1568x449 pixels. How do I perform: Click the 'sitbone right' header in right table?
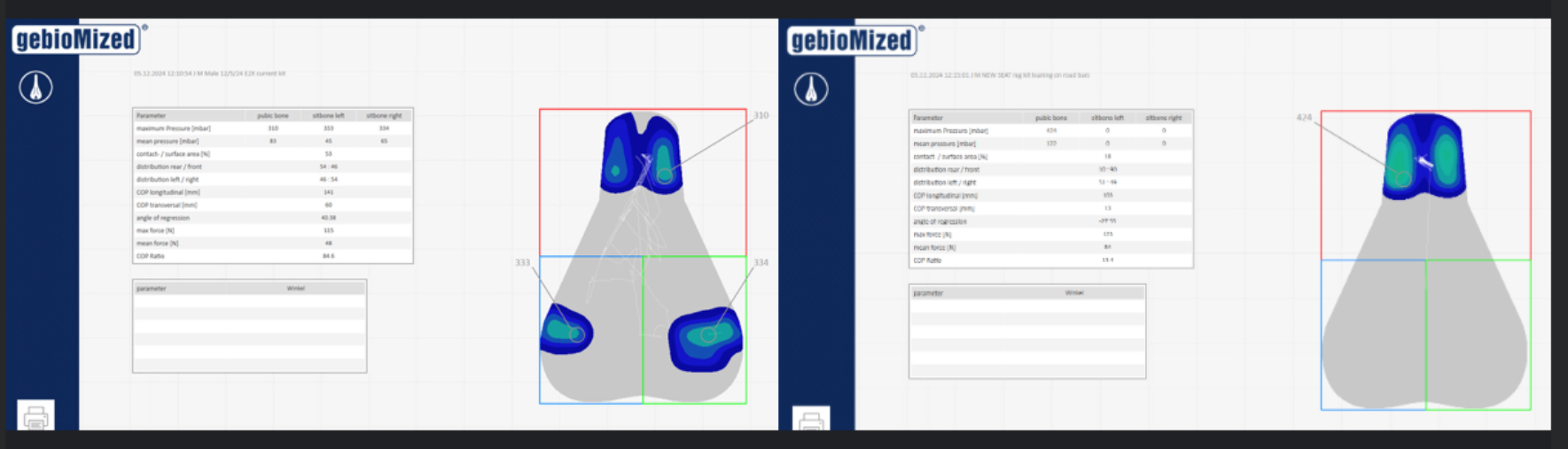coord(1163,118)
